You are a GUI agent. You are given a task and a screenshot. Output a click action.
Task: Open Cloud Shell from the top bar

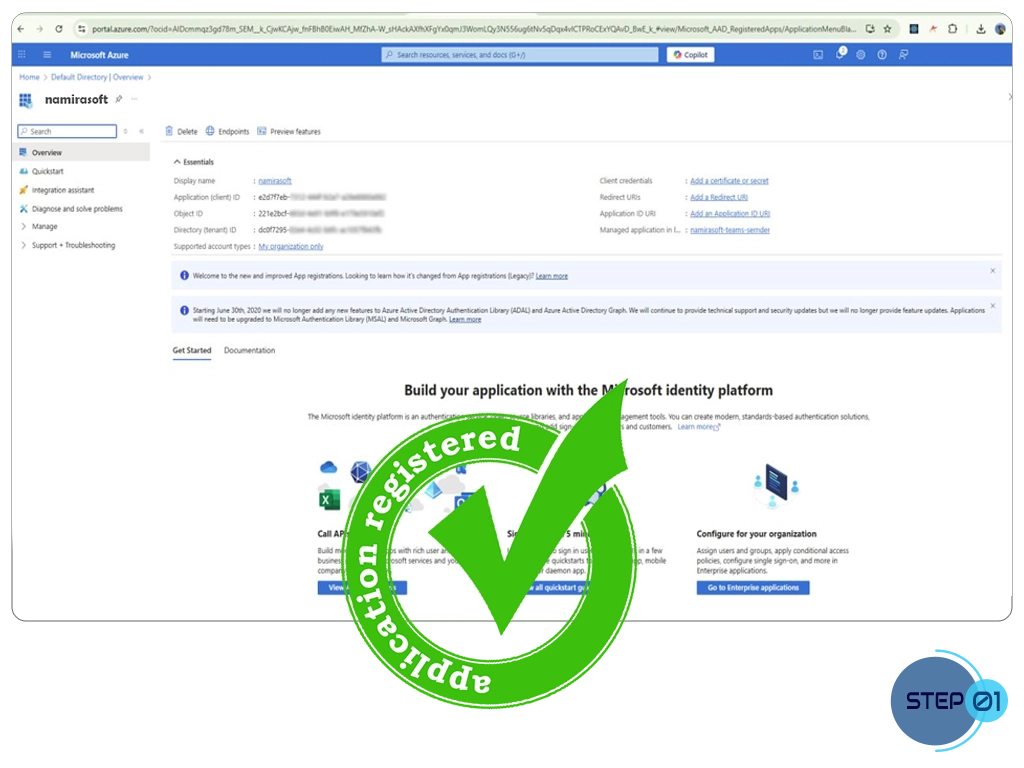pos(818,55)
